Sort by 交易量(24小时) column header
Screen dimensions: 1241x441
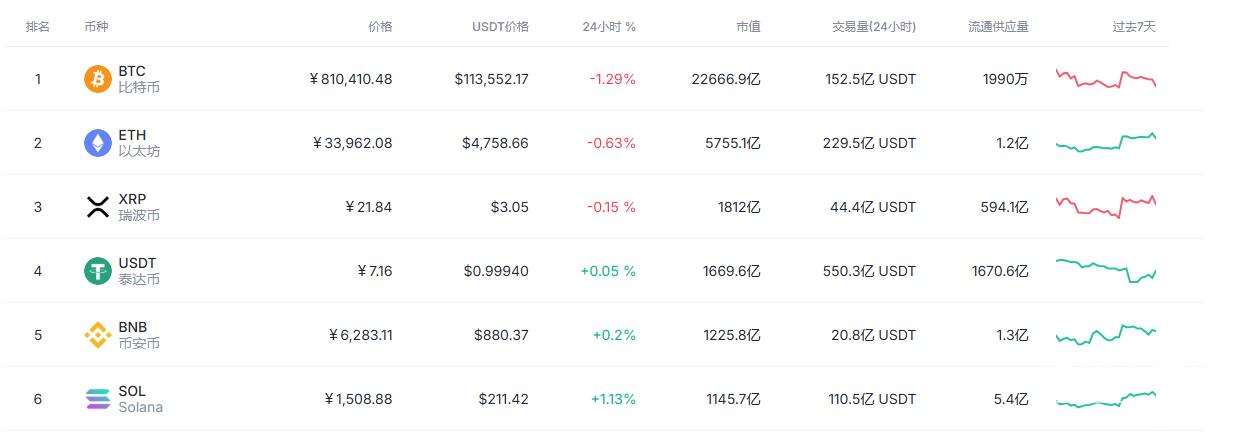click(x=874, y=27)
